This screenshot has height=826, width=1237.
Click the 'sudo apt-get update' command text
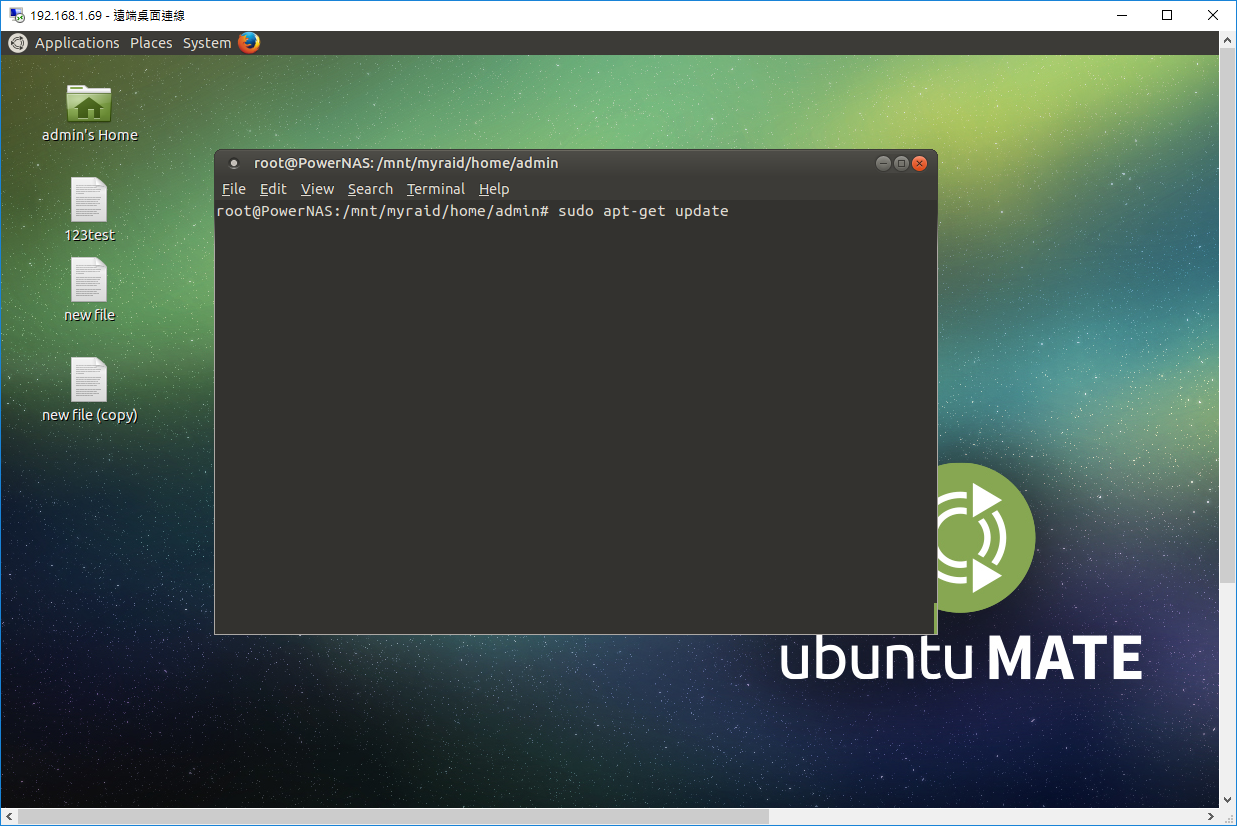pos(643,211)
